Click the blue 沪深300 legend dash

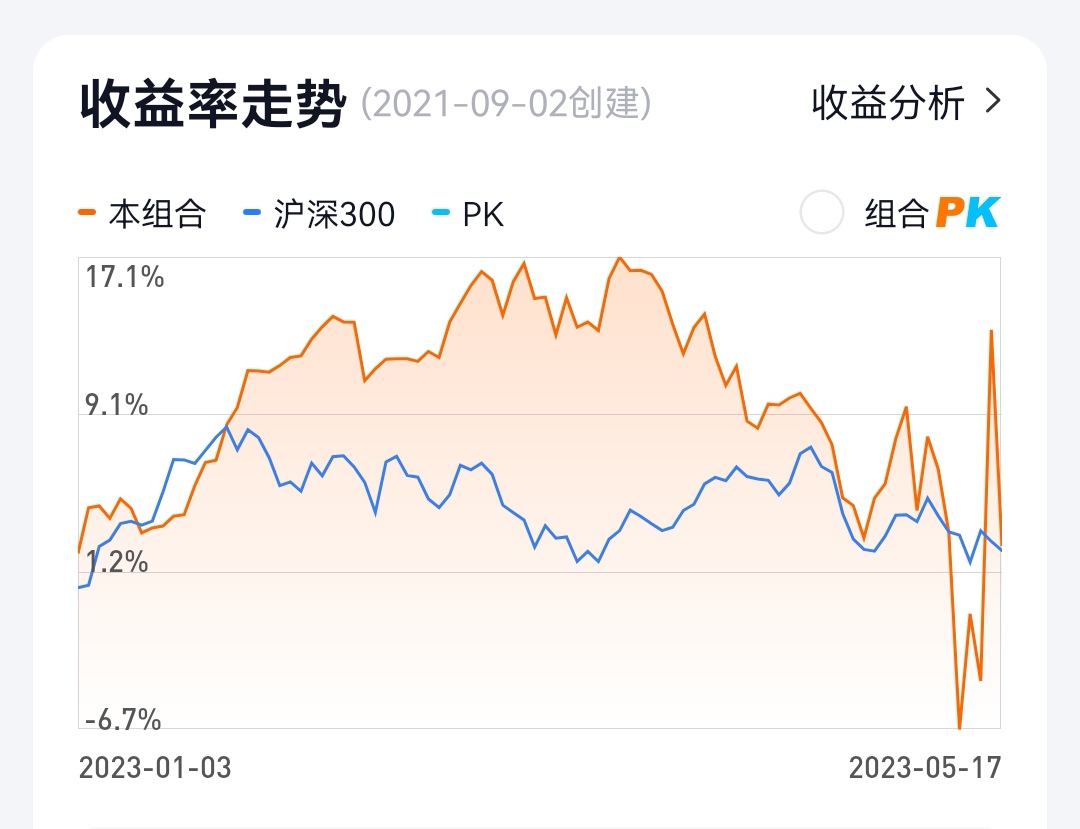tap(252, 213)
